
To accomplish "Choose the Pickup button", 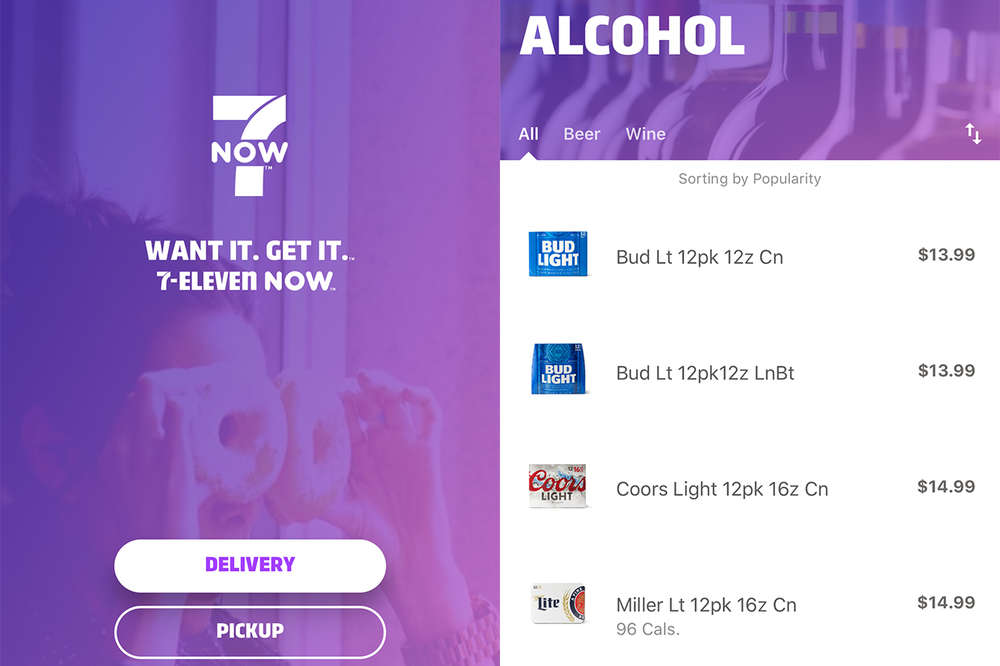I will (250, 631).
